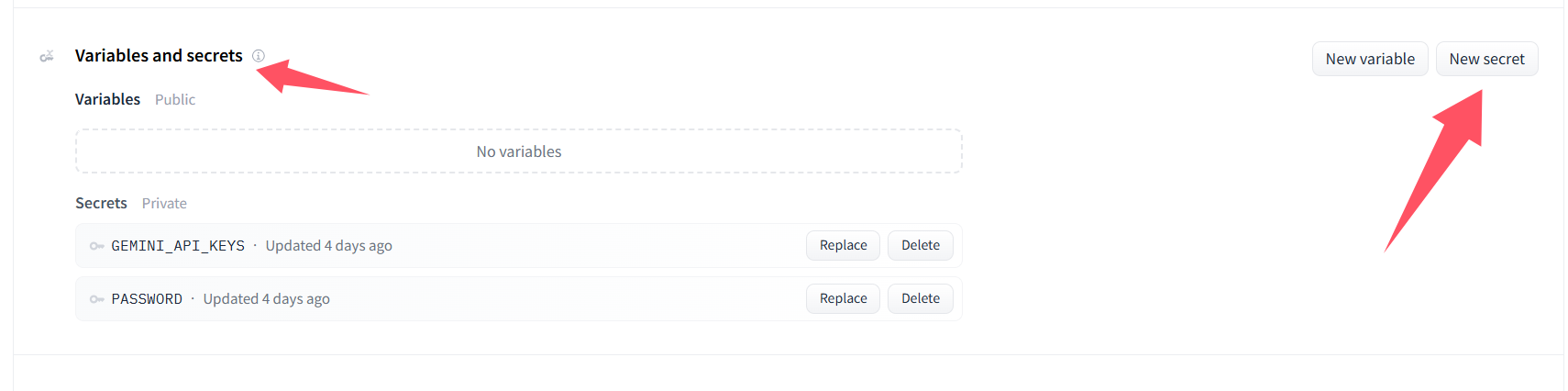Click the Secrets Private subheading
Image resolution: width=1568 pixels, height=391 pixels.
coord(131,203)
